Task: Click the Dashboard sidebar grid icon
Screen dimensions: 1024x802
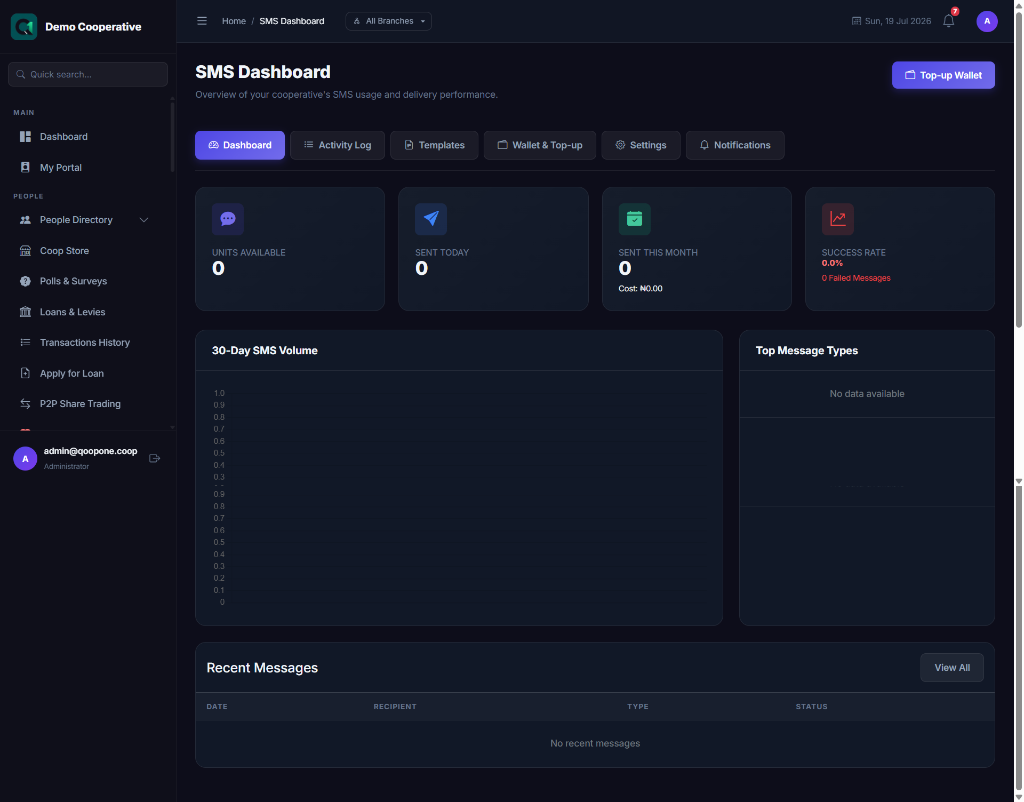Action: tap(25, 136)
